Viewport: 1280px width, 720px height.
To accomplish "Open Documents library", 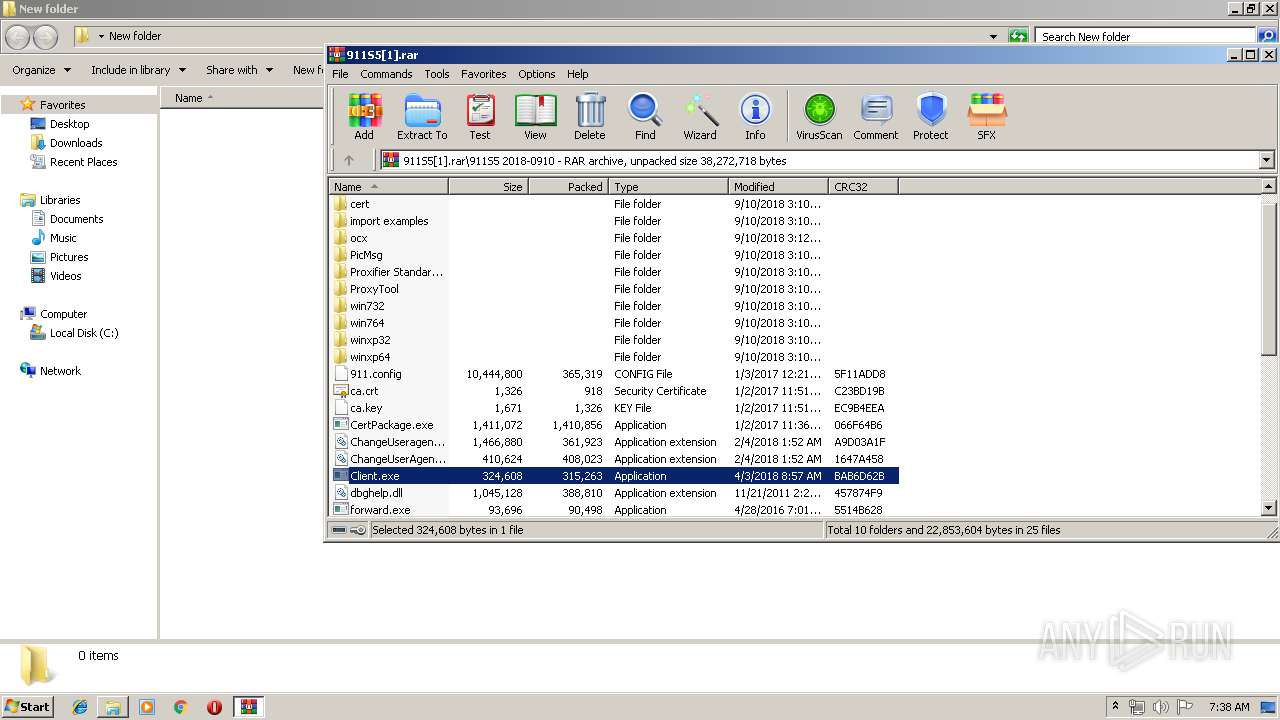I will [x=76, y=219].
